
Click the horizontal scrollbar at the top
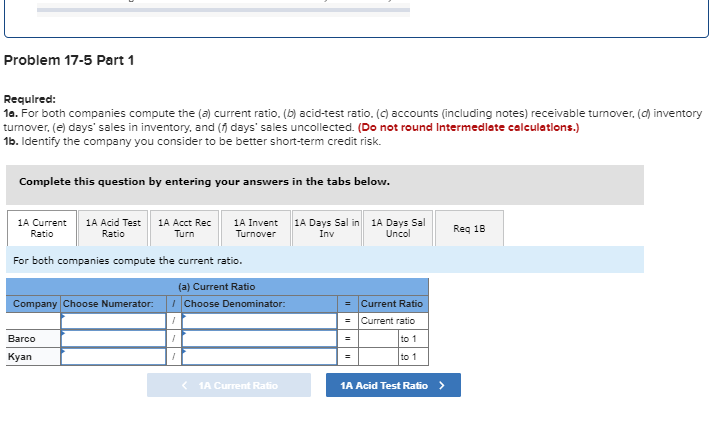click(223, 10)
